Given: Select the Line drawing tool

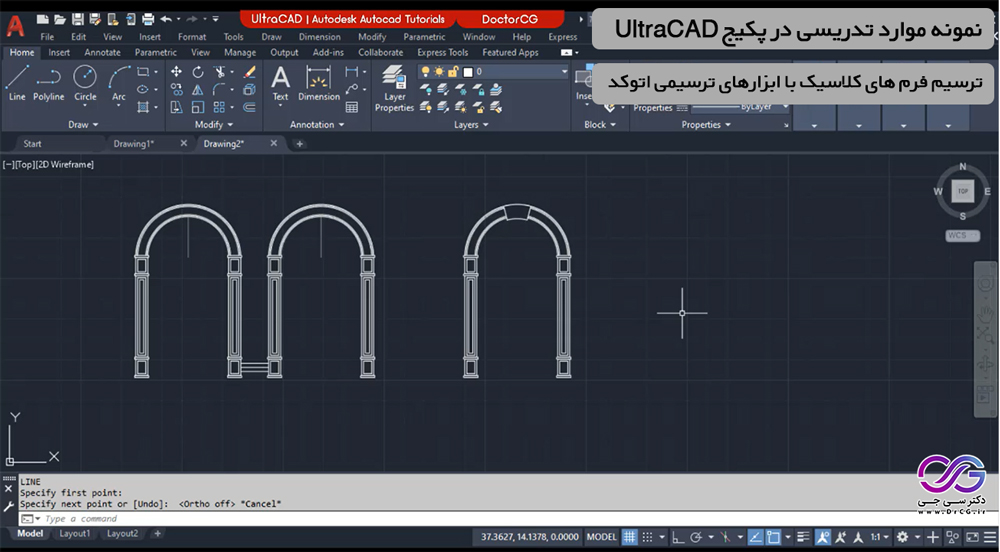Looking at the screenshot, I should pos(17,83).
